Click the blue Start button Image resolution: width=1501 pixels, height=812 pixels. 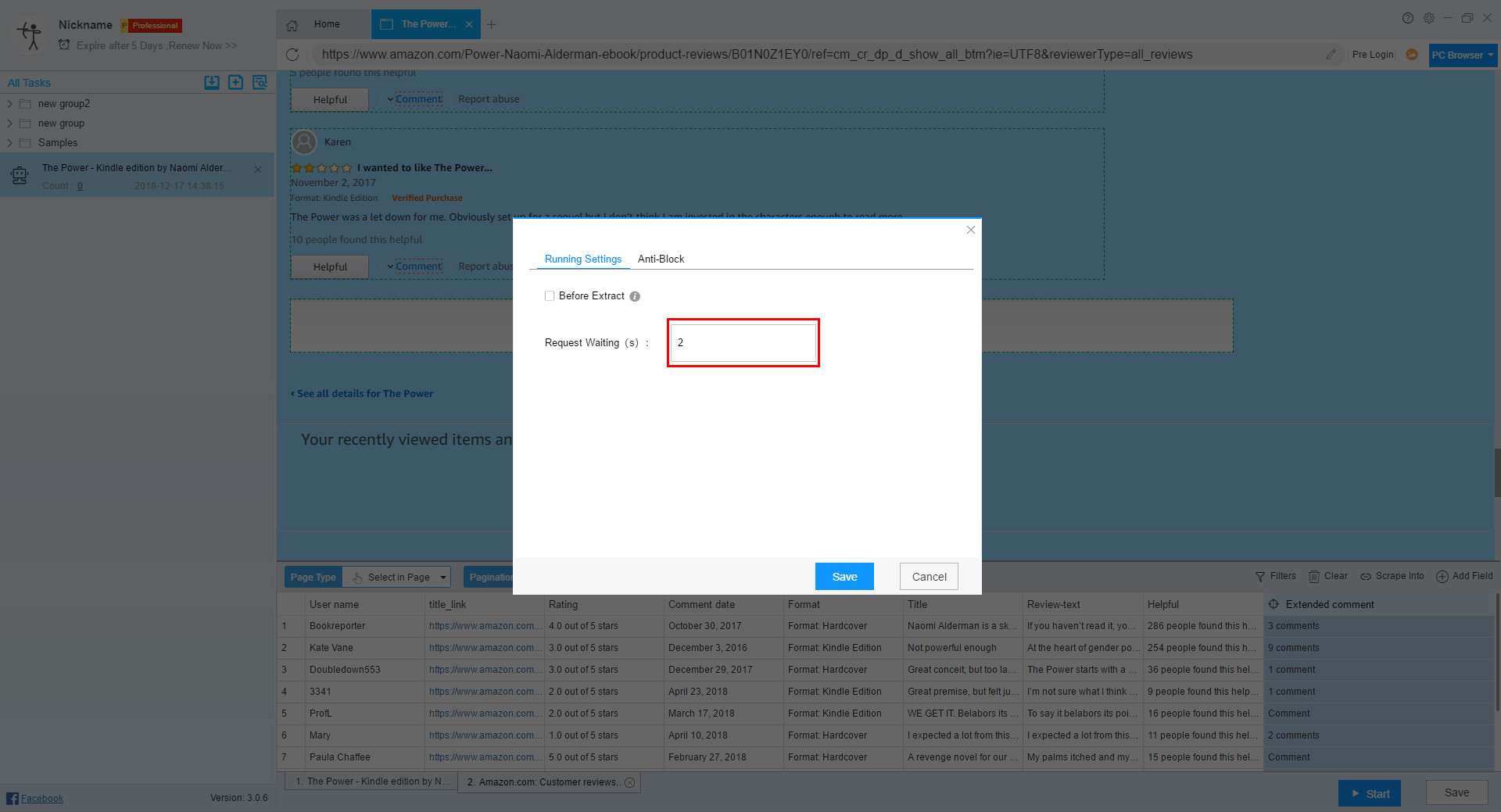[1369, 793]
